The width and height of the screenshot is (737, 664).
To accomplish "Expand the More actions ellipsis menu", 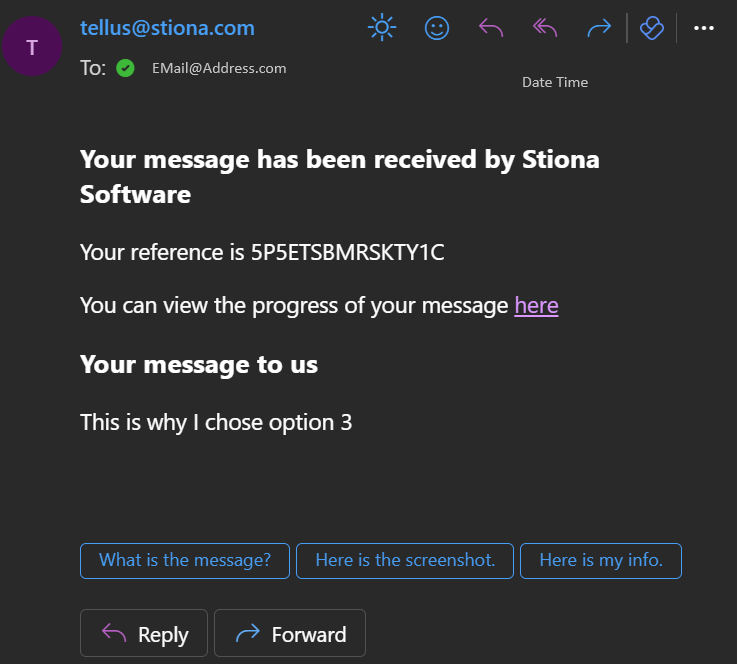I will click(x=704, y=28).
